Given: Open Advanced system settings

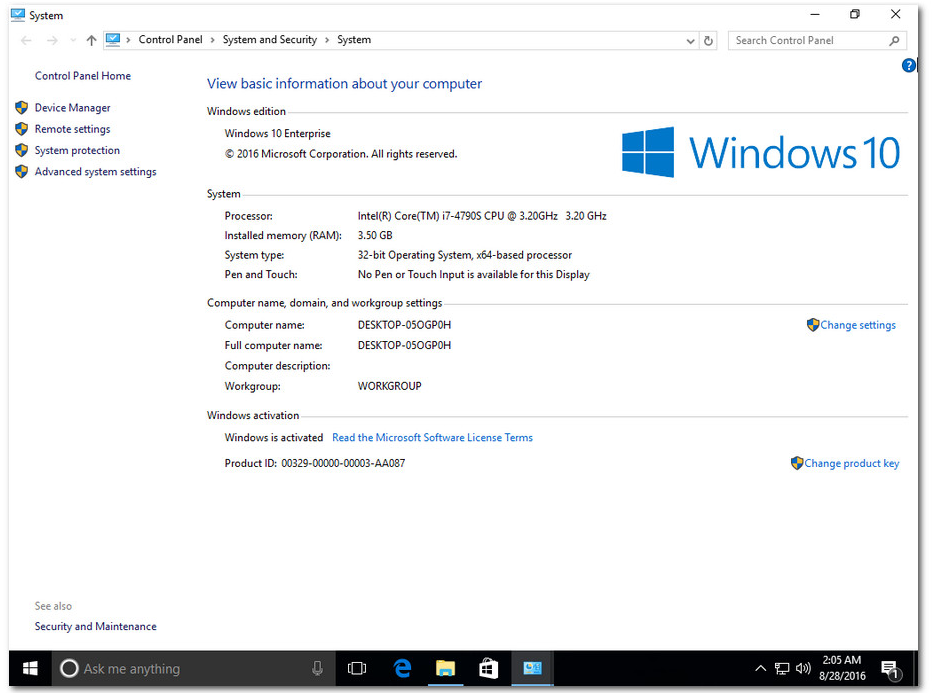Looking at the screenshot, I should 96,172.
